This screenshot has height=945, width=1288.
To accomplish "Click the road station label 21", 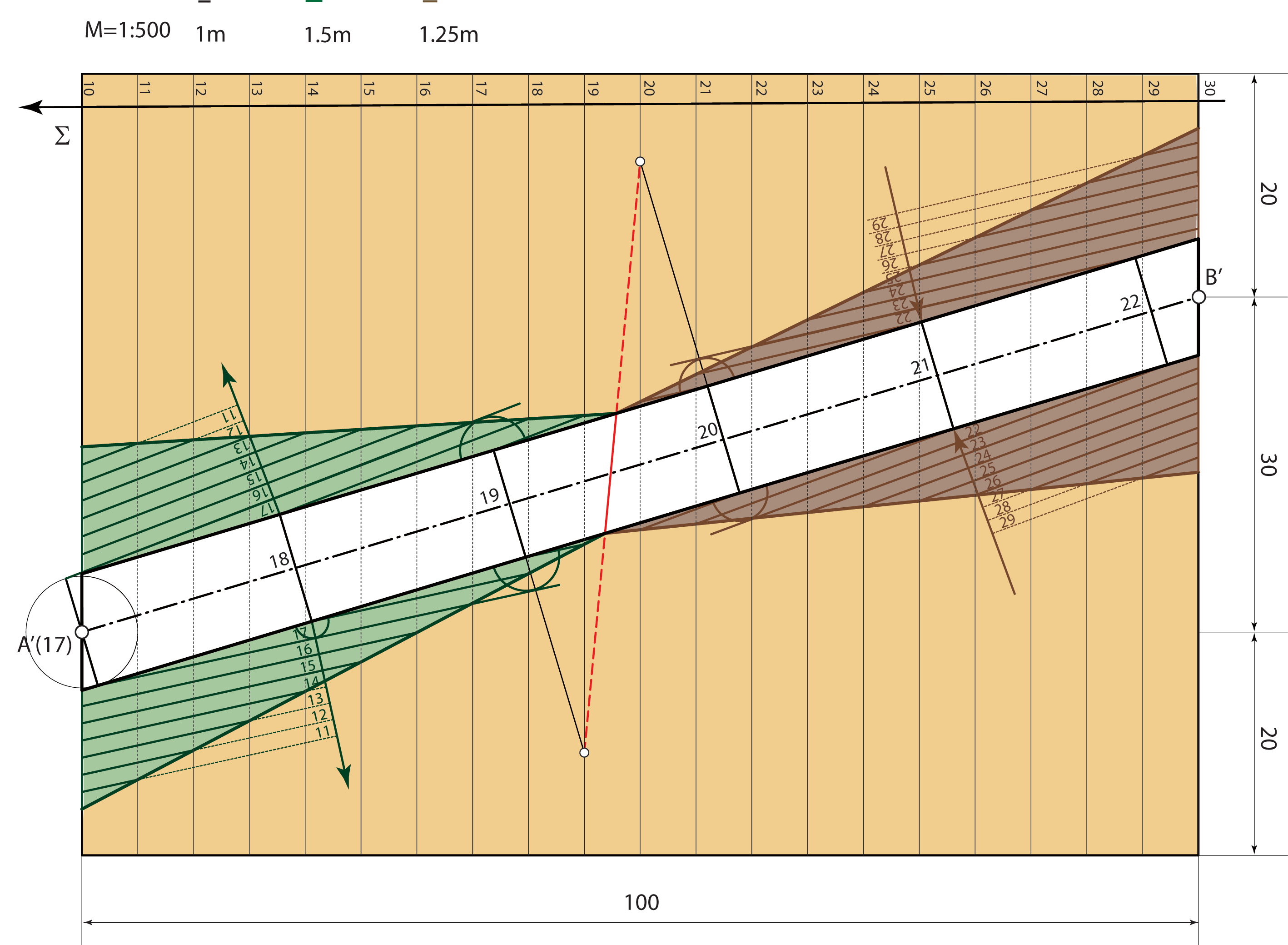I will (x=920, y=367).
